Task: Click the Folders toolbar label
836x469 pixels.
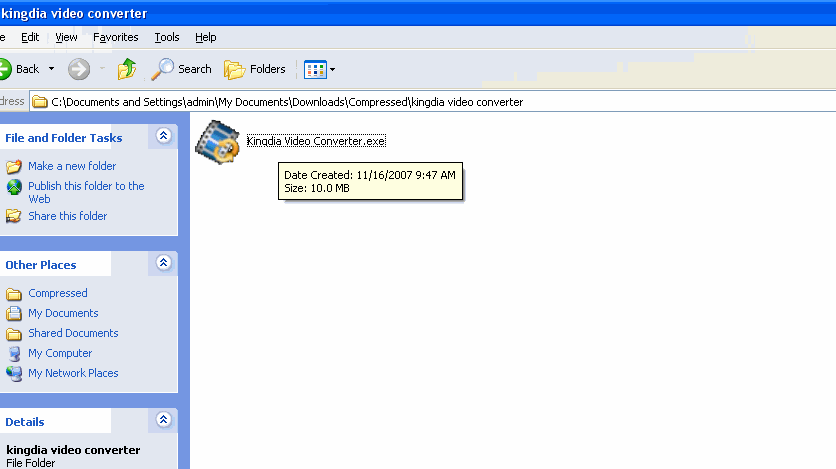Action: pyautogui.click(x=268, y=69)
